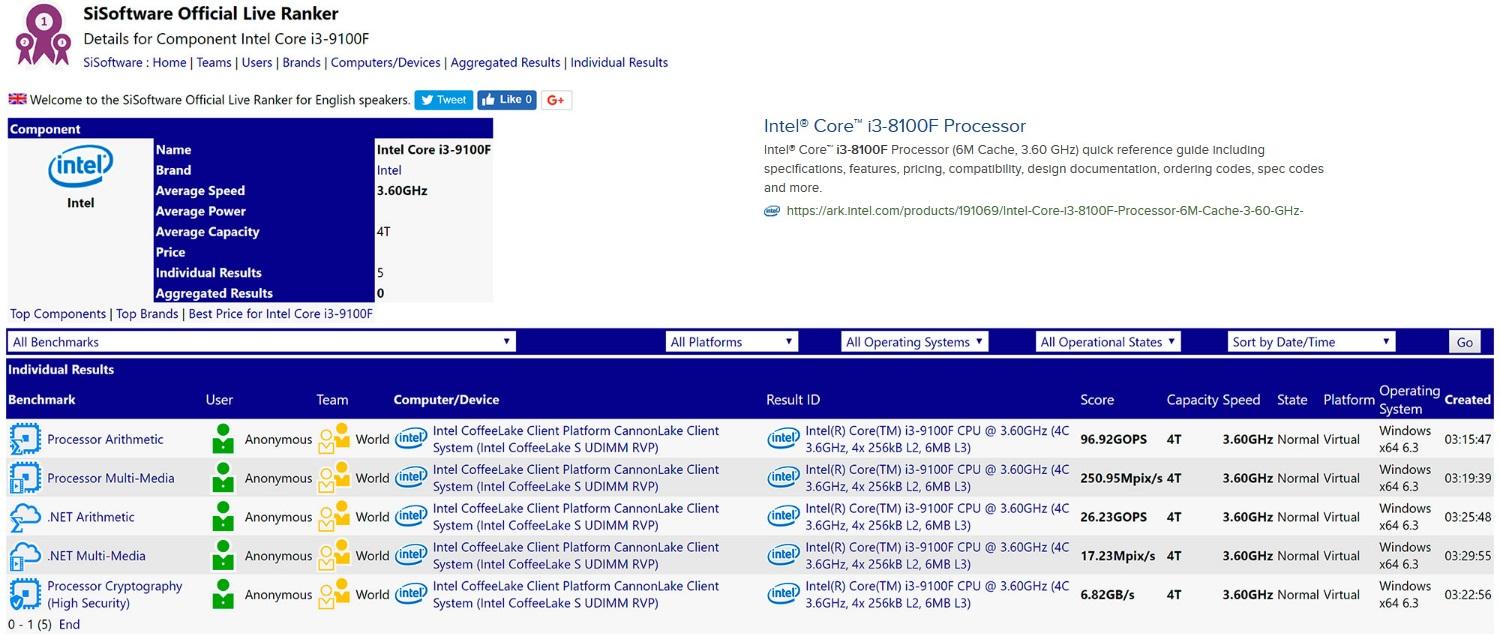1500x634 pixels.
Task: Click the Score column header
Action: [1097, 400]
